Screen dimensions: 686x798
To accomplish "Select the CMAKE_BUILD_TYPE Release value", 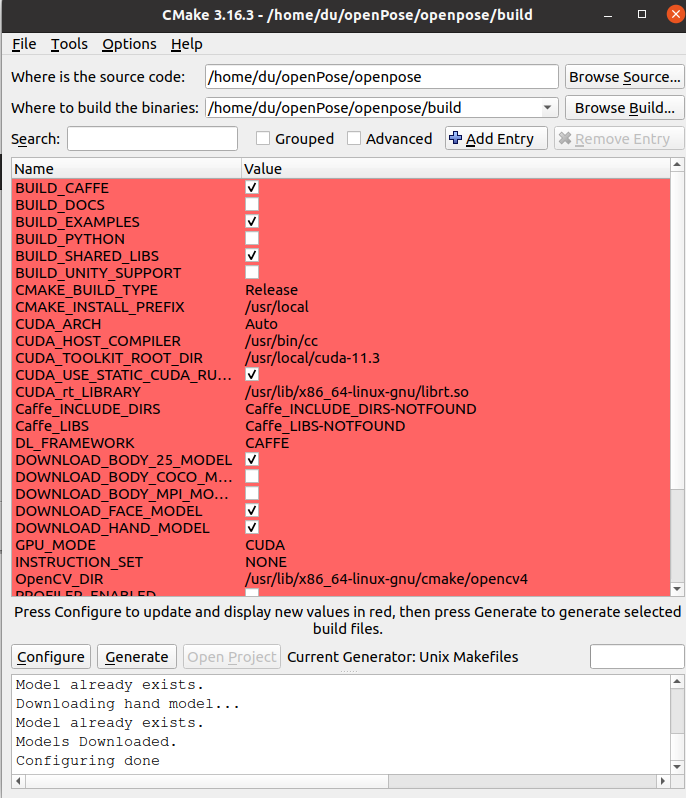I will point(272,290).
